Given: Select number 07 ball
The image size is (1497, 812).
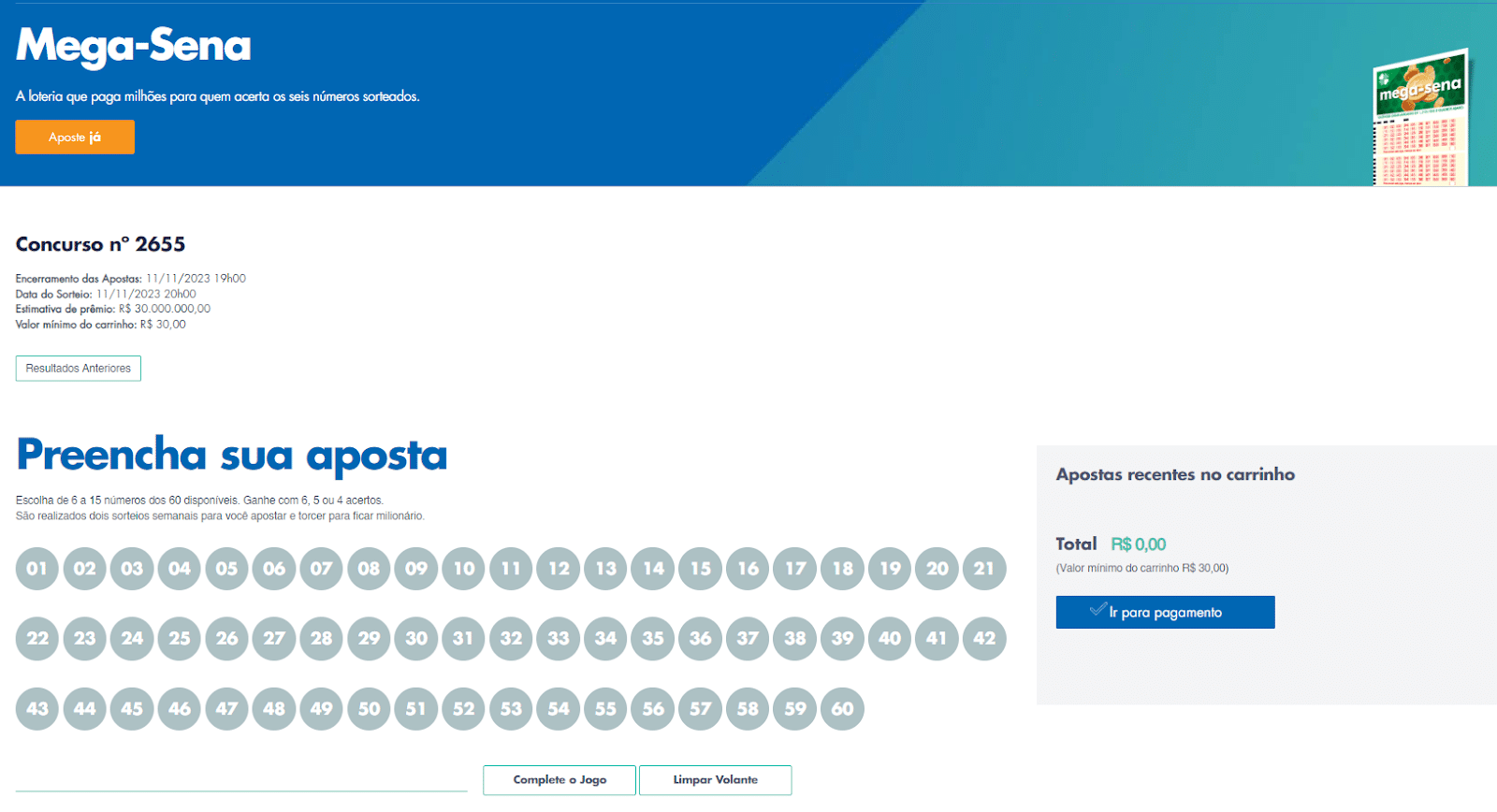Looking at the screenshot, I should point(322,569).
